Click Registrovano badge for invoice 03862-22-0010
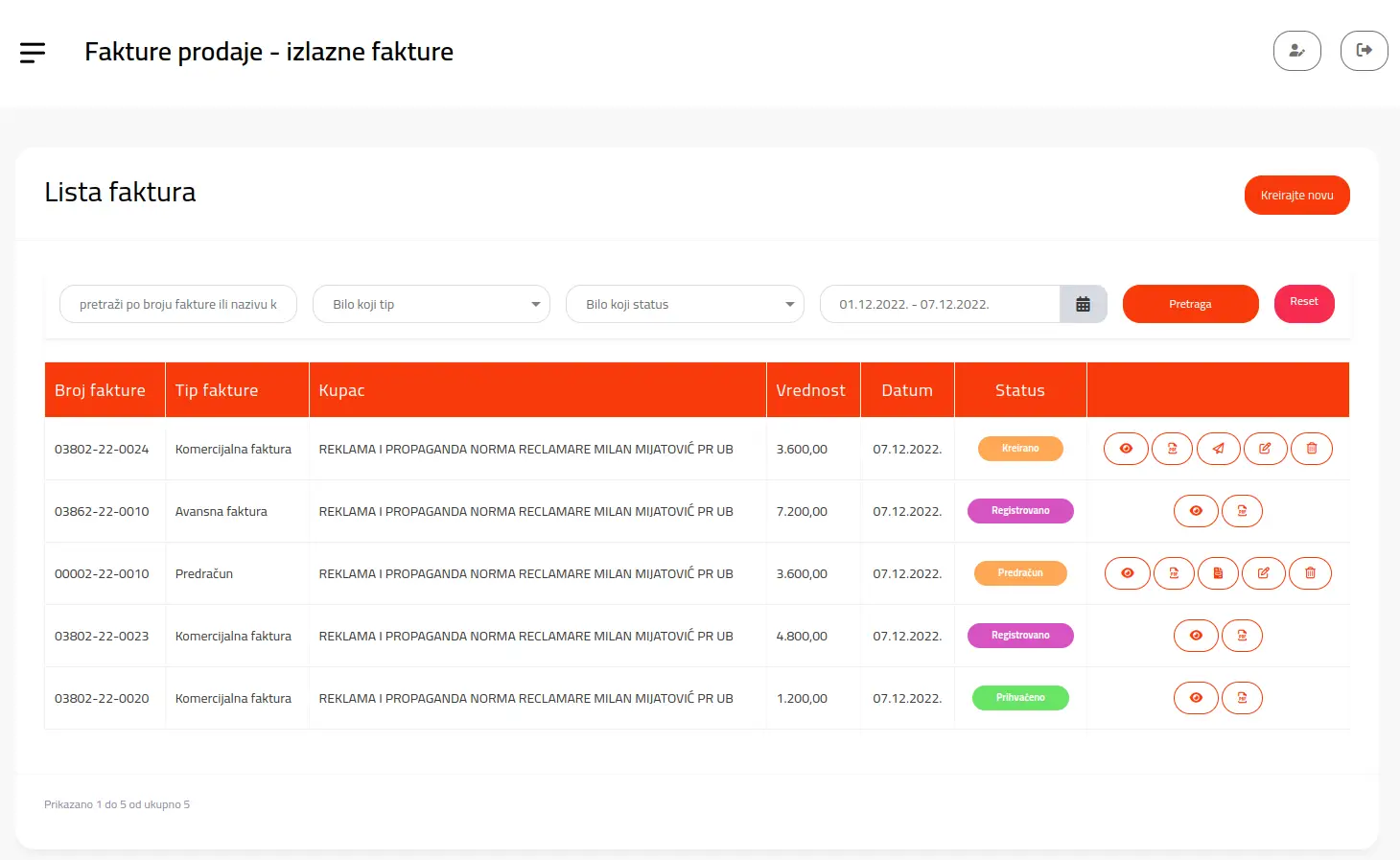This screenshot has width=1400, height=860. point(1020,511)
